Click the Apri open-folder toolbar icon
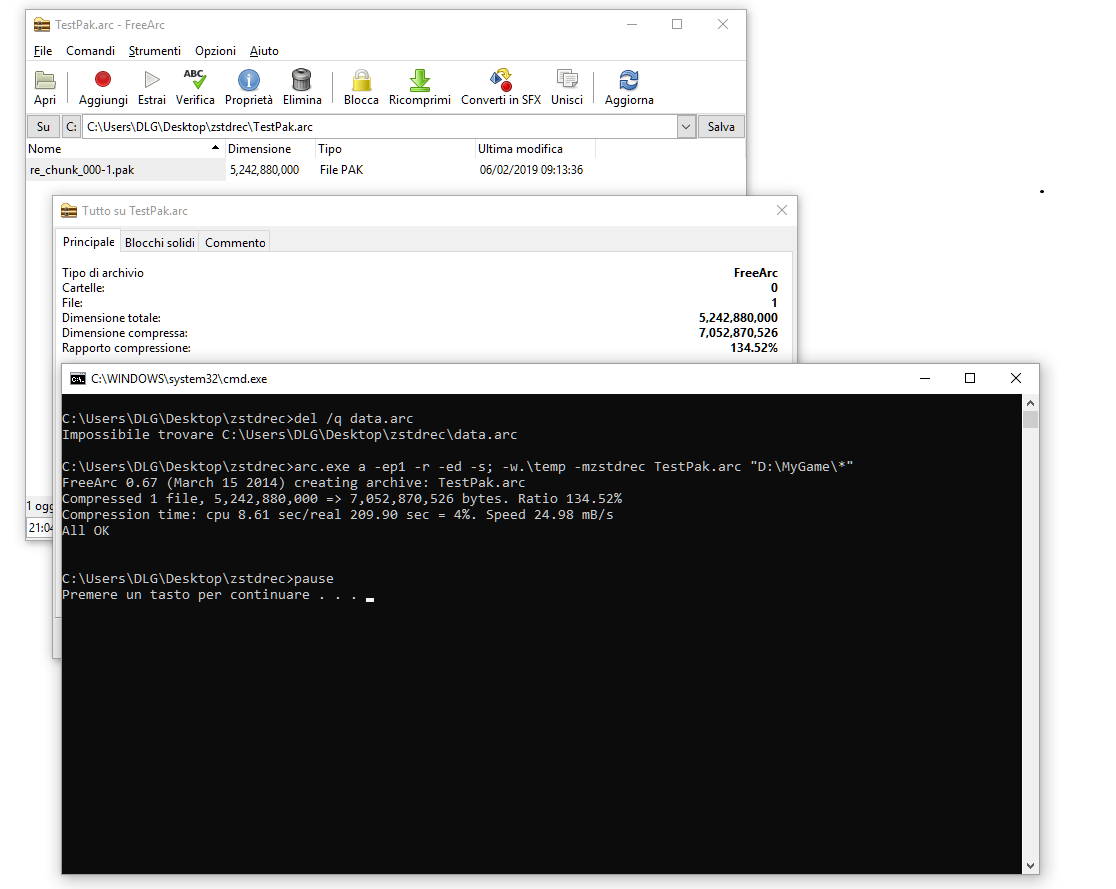Viewport: 1116px width, 889px height. tap(45, 80)
